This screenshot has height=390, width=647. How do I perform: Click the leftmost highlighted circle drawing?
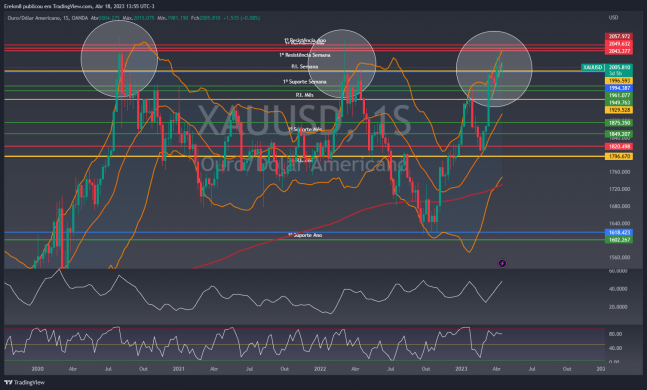click(x=119, y=59)
